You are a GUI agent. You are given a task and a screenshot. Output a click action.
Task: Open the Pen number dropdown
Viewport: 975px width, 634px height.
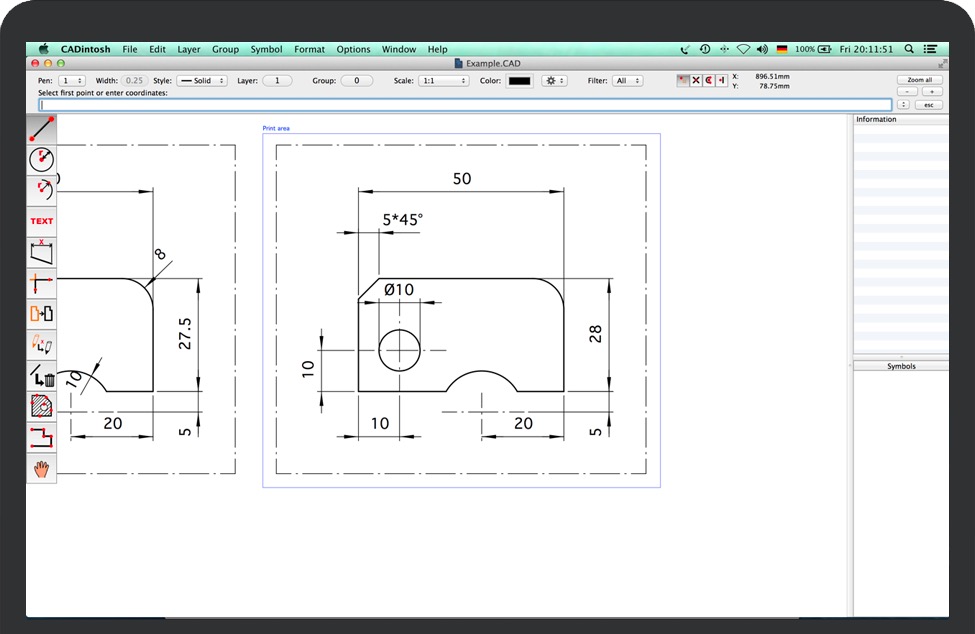pos(72,81)
